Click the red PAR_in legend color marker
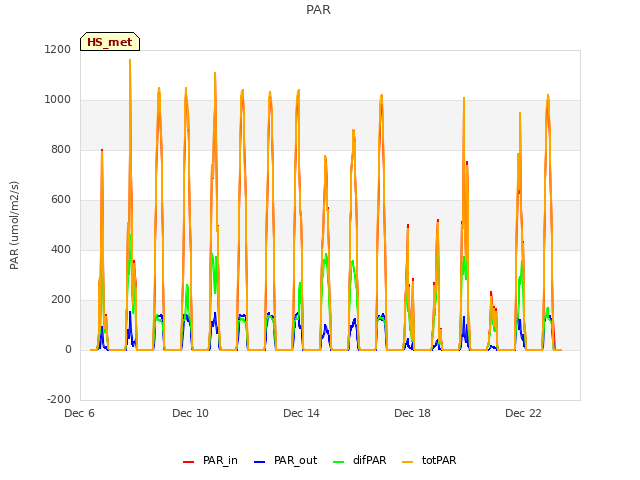This screenshot has height=480, width=640. click(188, 462)
